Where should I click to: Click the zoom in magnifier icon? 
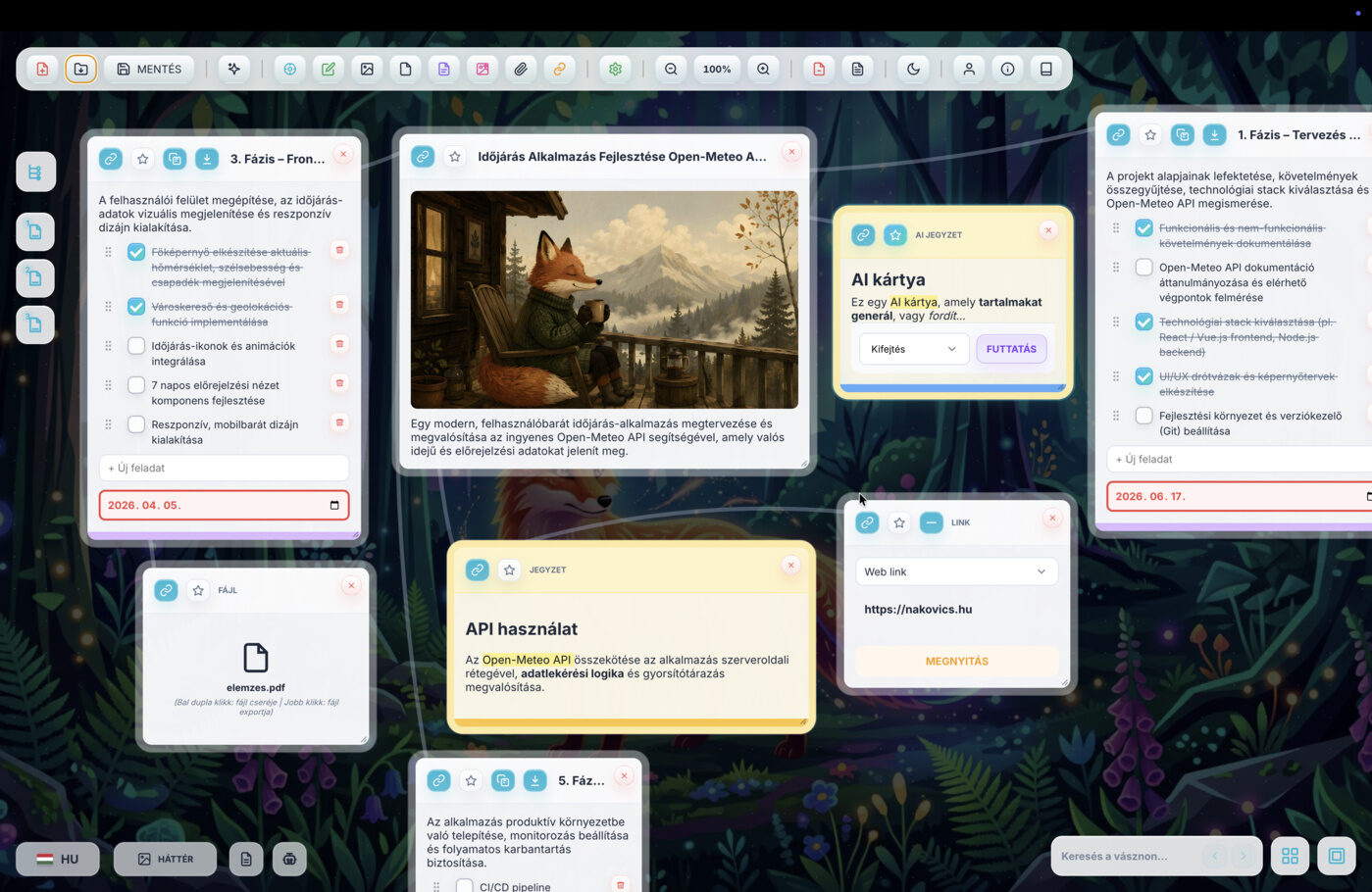pos(763,69)
